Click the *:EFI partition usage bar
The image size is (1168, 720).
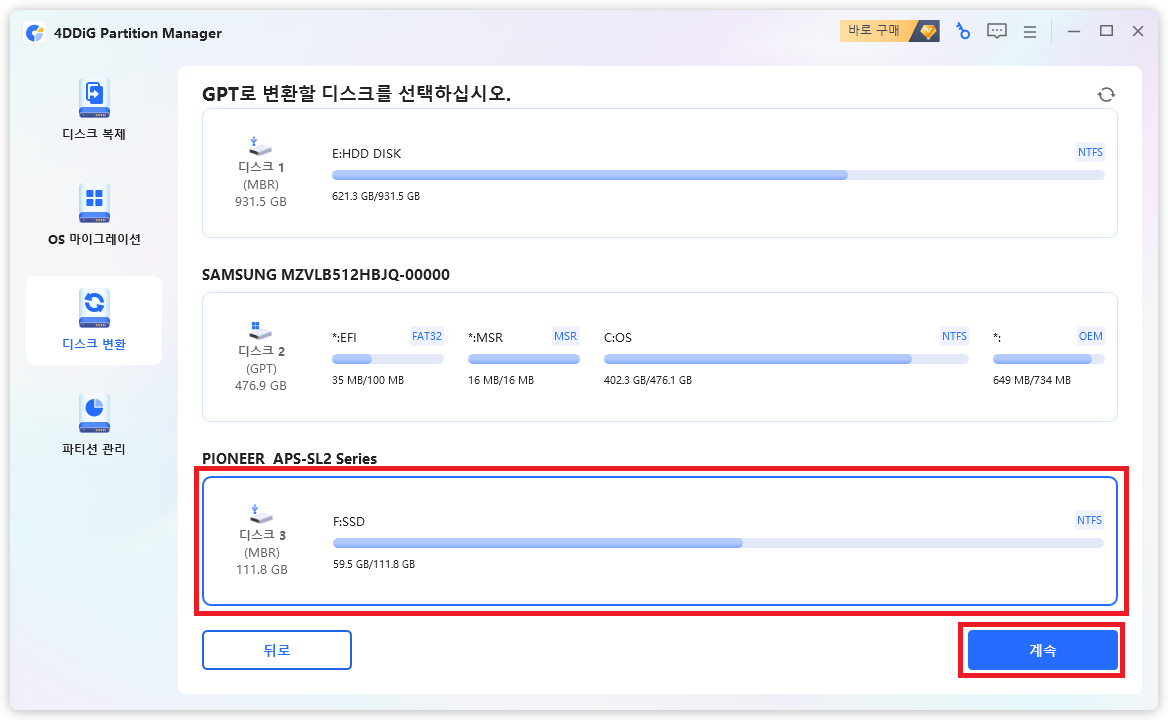[x=387, y=359]
